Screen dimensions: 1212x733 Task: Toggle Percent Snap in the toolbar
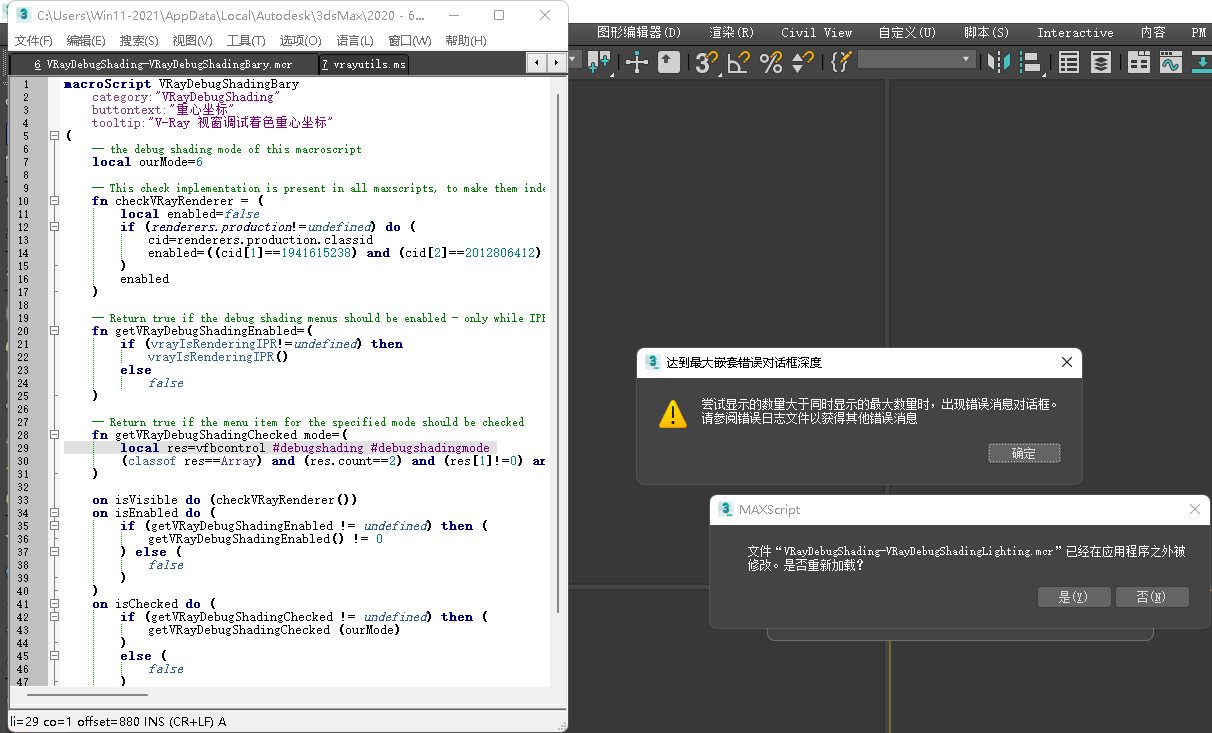click(x=771, y=62)
